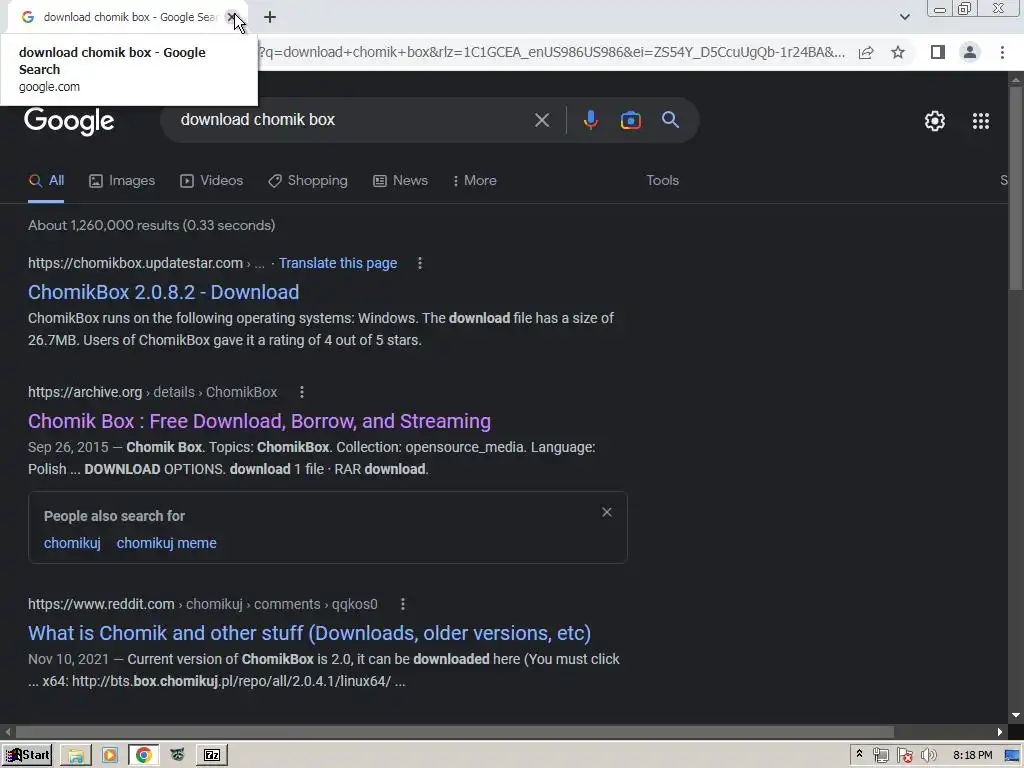
Task: Switch to Images results tab
Action: pyautogui.click(x=122, y=181)
